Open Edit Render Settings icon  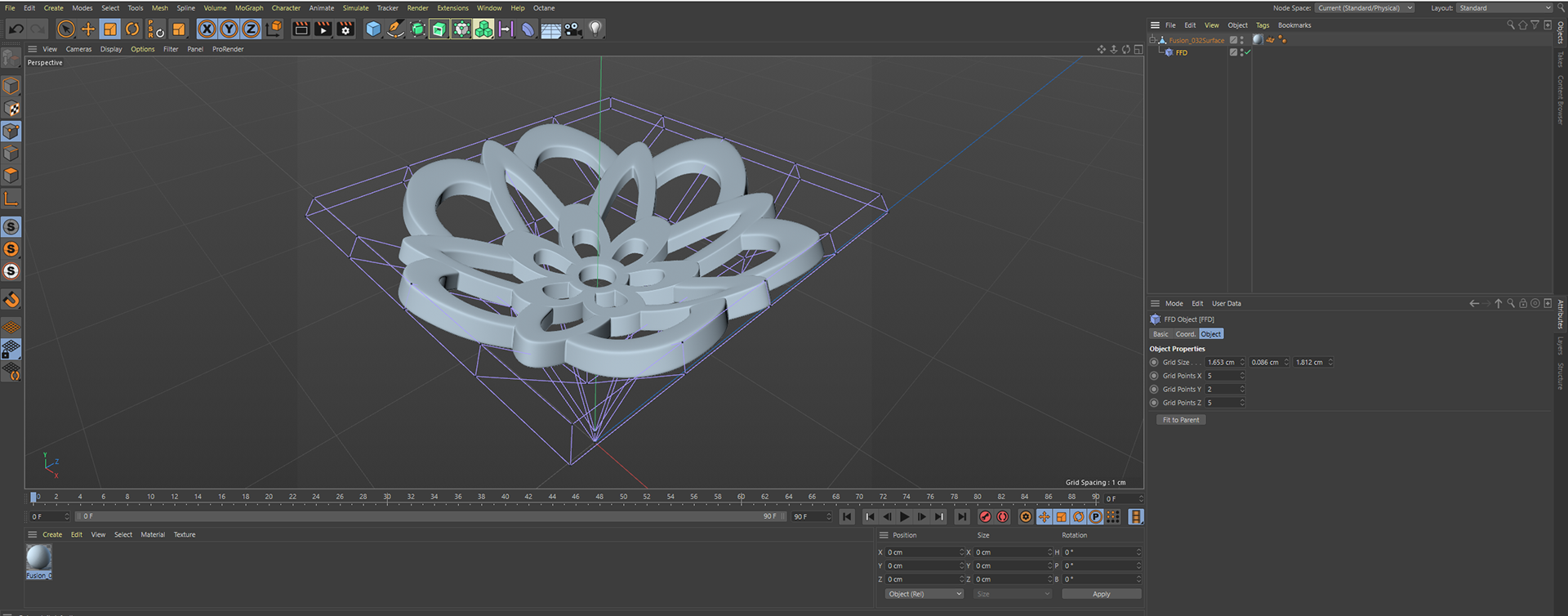345,29
